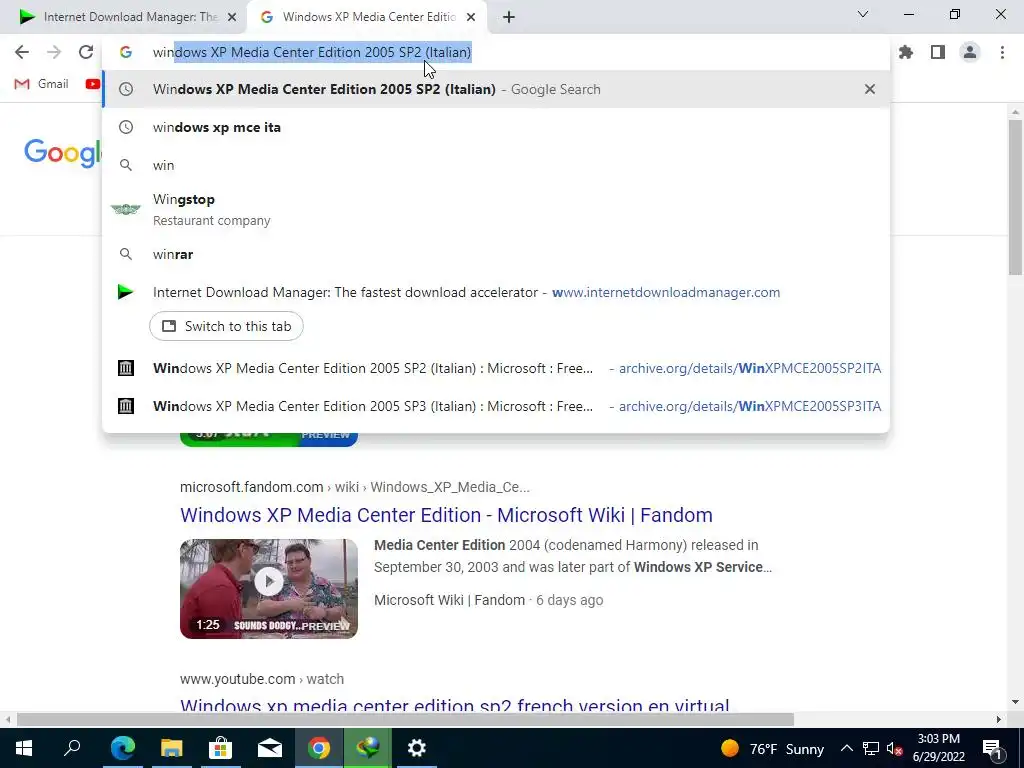Choose suggestion 'windows xp mce ita'
Screen dimensions: 1024x768
click(496, 127)
